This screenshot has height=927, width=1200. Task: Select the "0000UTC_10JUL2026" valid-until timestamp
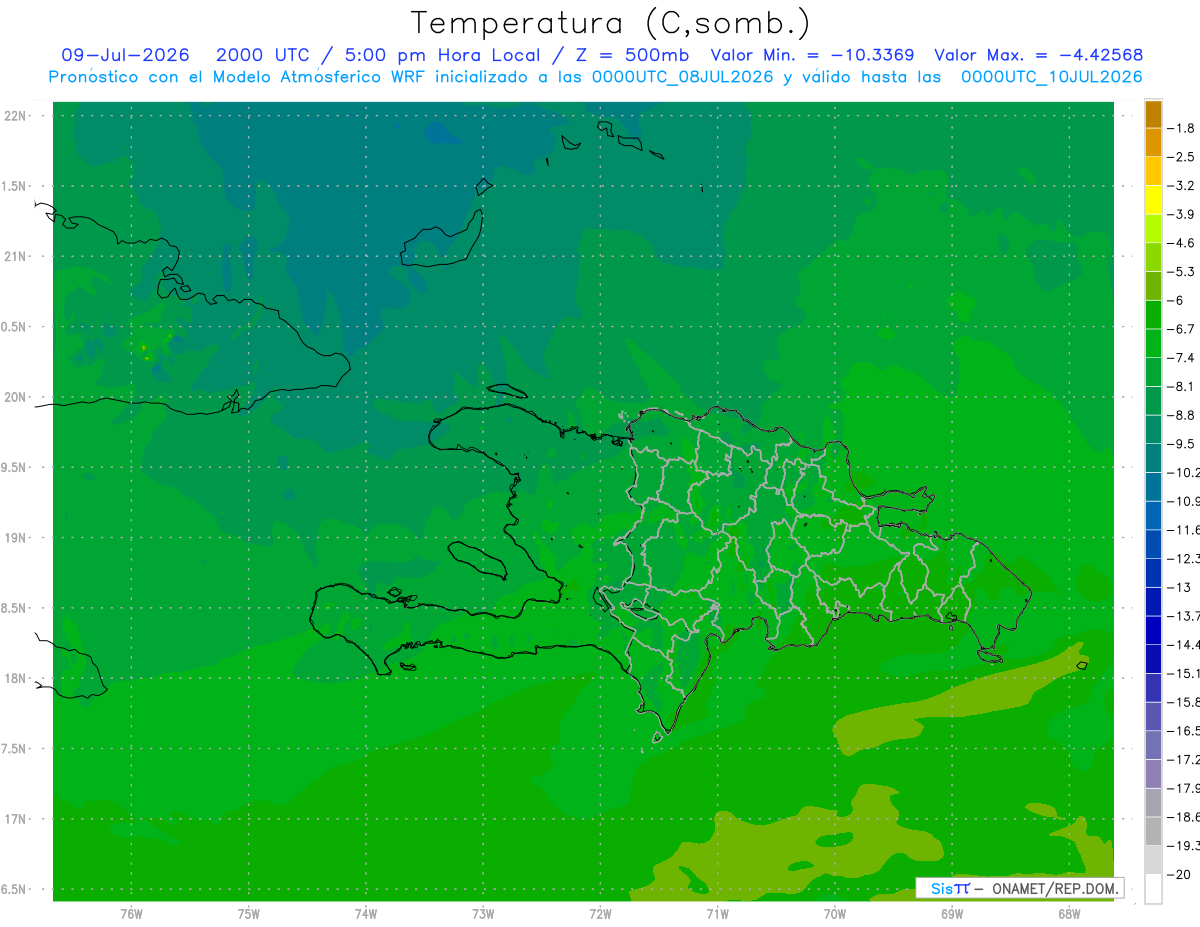click(1052, 76)
